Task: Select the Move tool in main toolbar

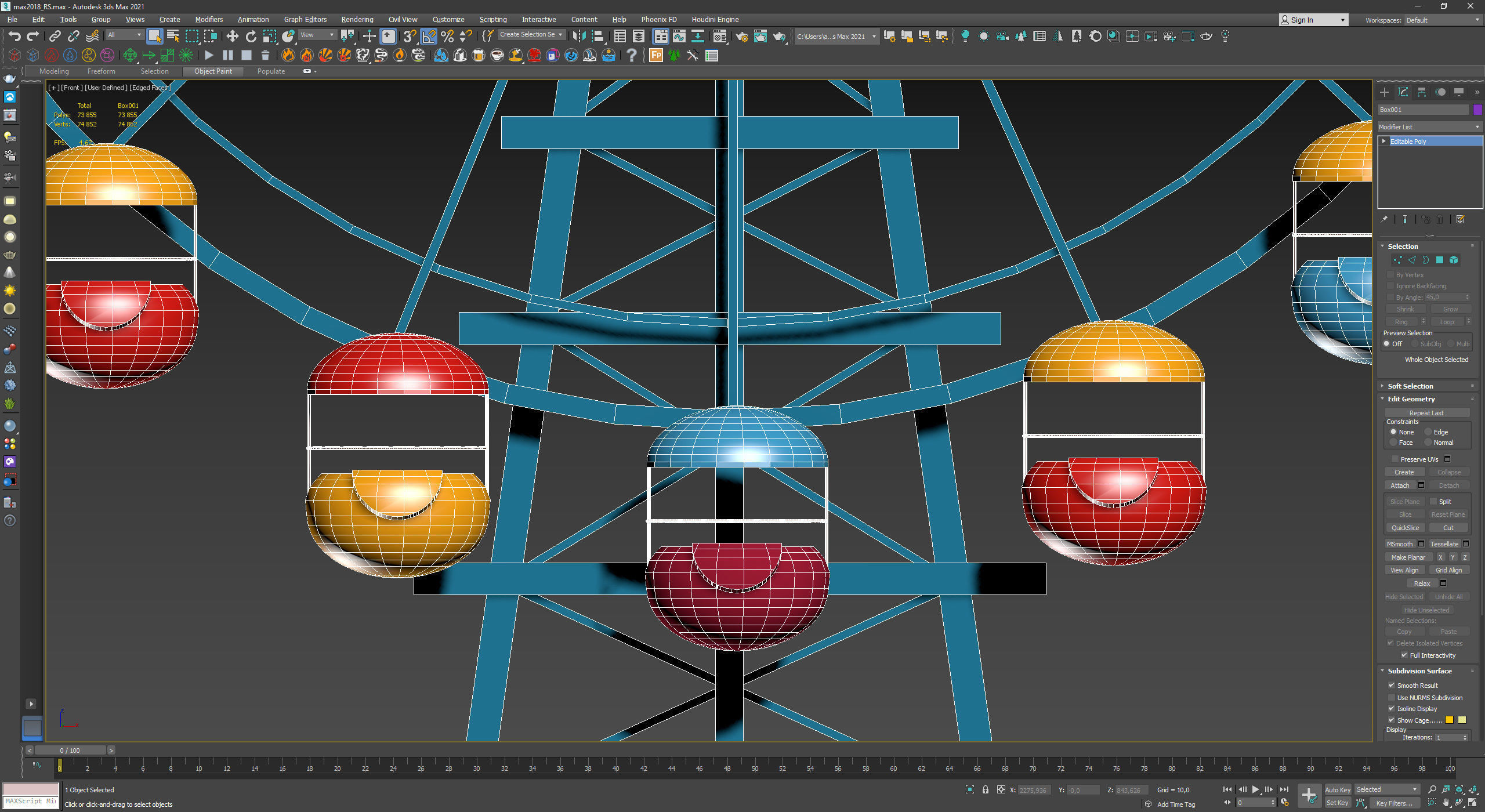Action: (x=232, y=37)
